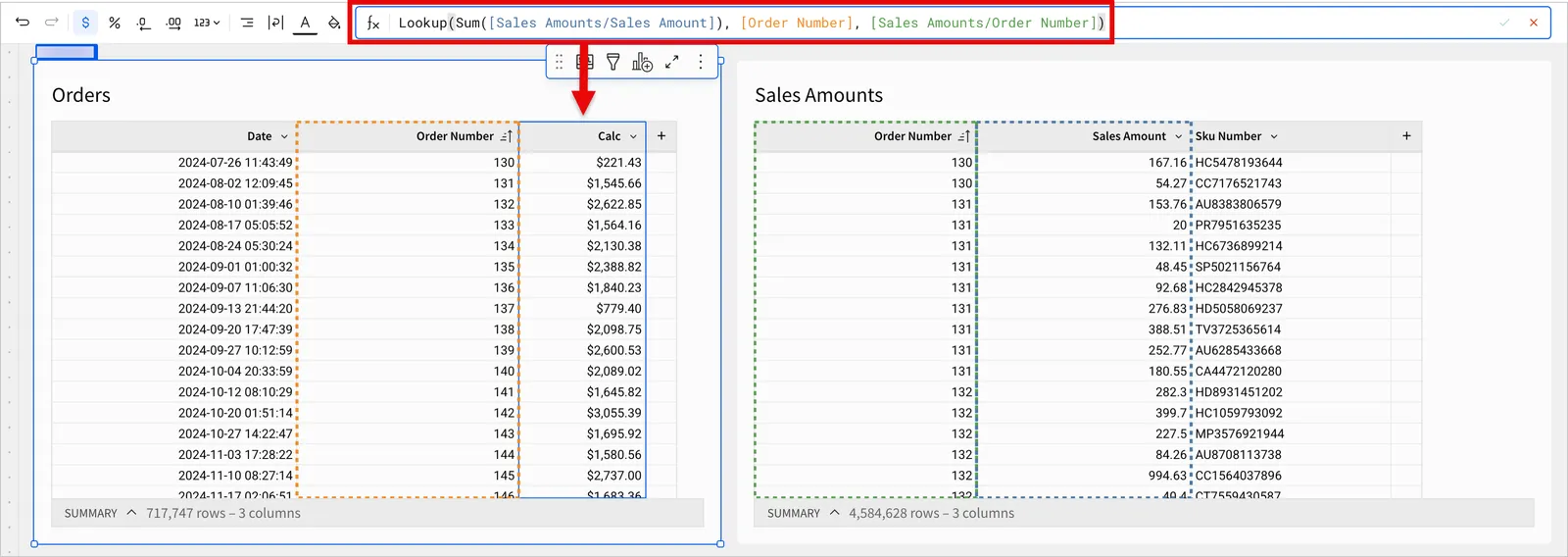
Task: Expand Orders table to fullscreen
Action: pyautogui.click(x=672, y=62)
